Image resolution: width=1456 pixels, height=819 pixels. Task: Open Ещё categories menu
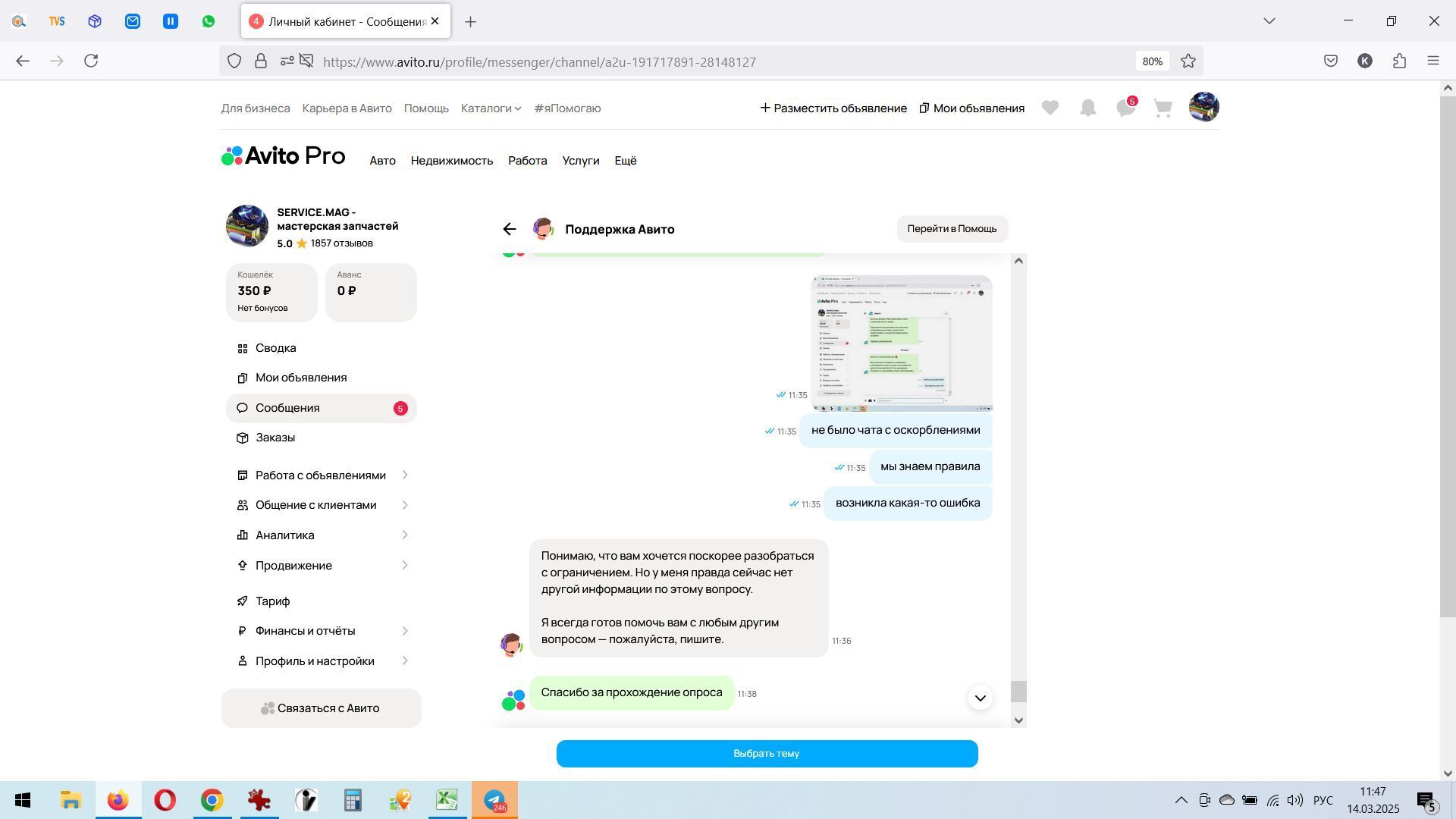coord(626,161)
